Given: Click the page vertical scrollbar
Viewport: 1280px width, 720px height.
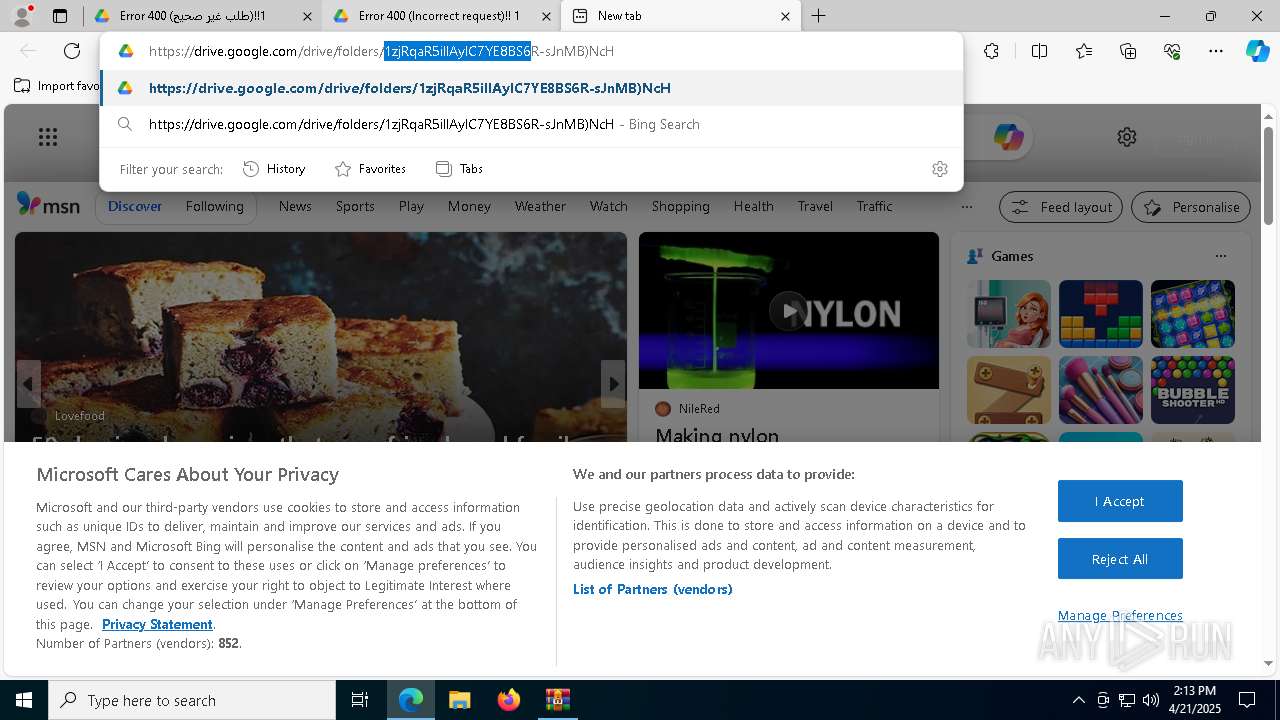Looking at the screenshot, I should [1268, 175].
